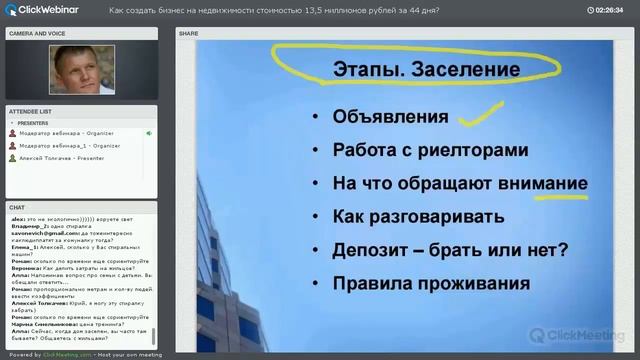Collapse the Presenters group arrow

(12, 123)
